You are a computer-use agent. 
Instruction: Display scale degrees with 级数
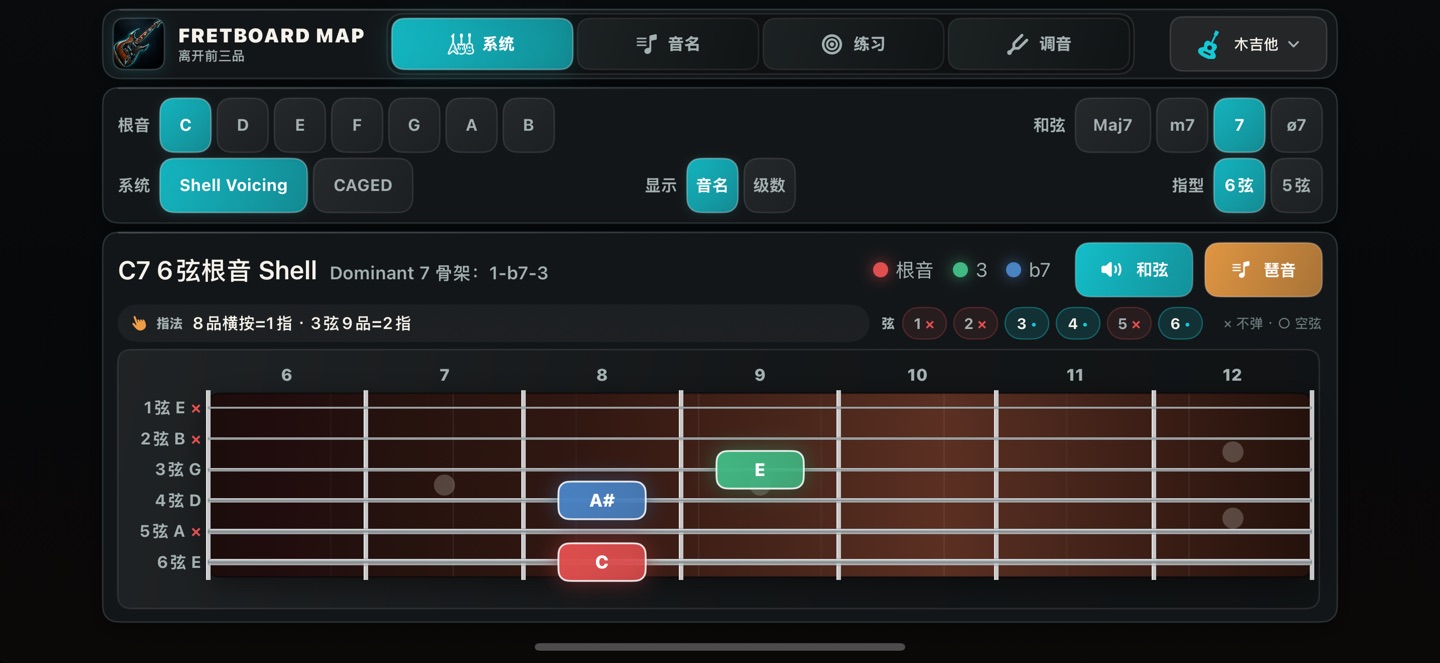pyautogui.click(x=769, y=185)
